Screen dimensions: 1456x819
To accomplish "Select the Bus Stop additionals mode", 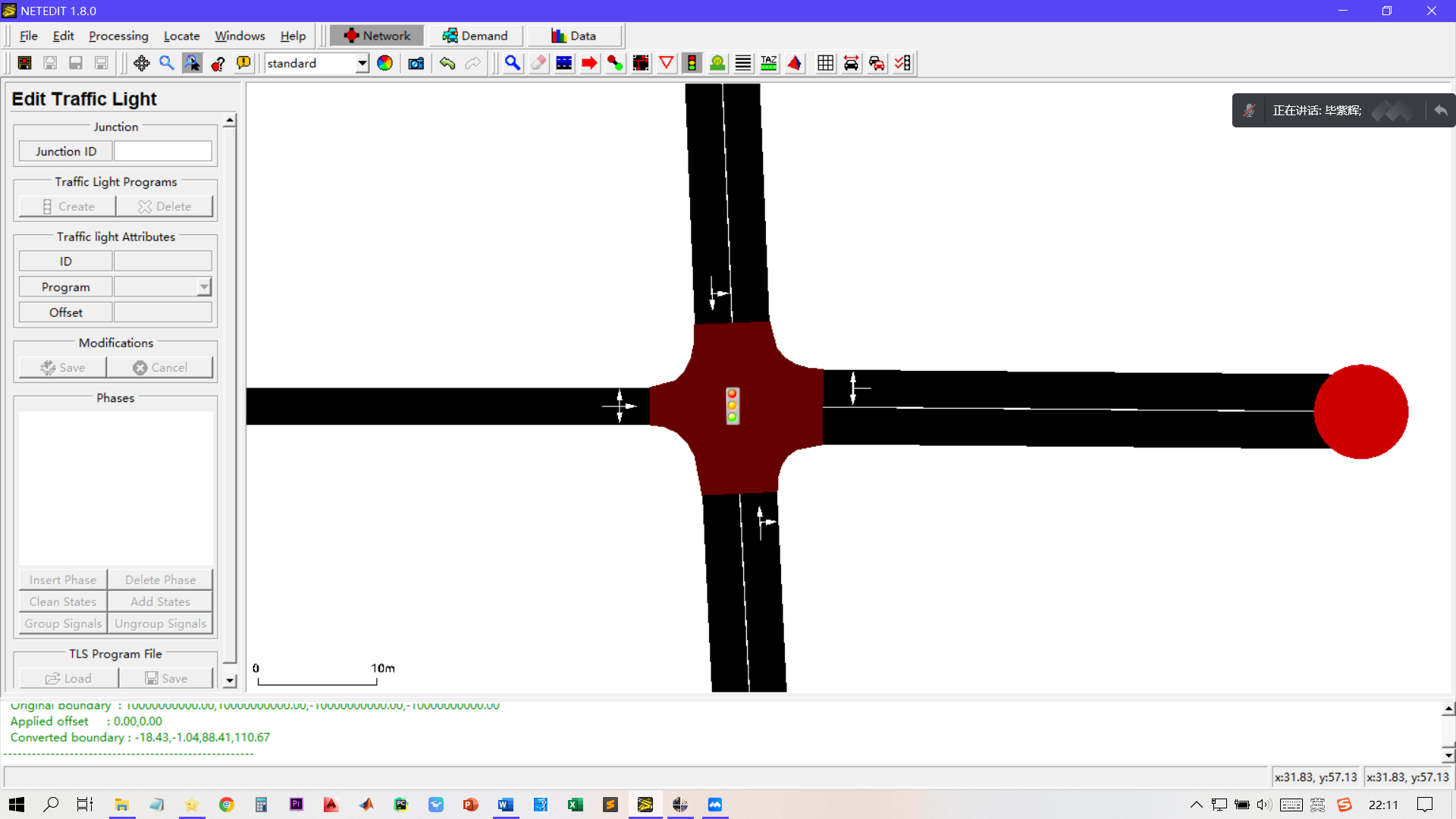I will (717, 63).
